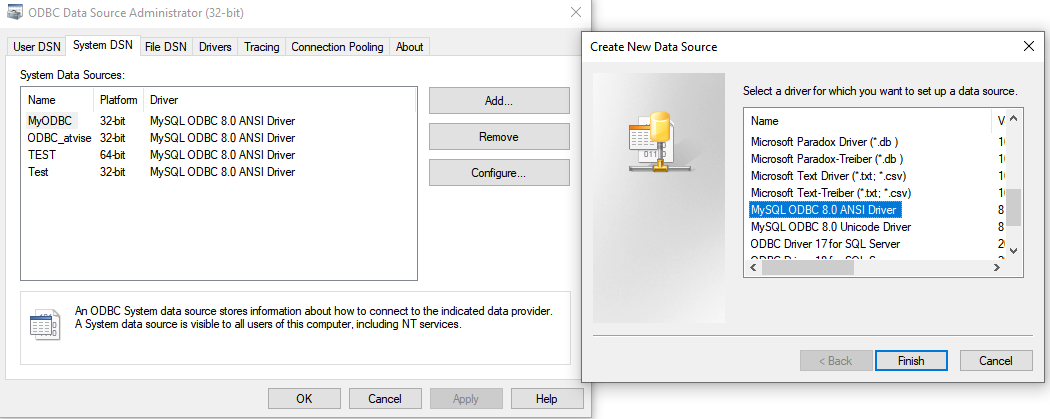Select the 64-bit TEST data source

218,155
